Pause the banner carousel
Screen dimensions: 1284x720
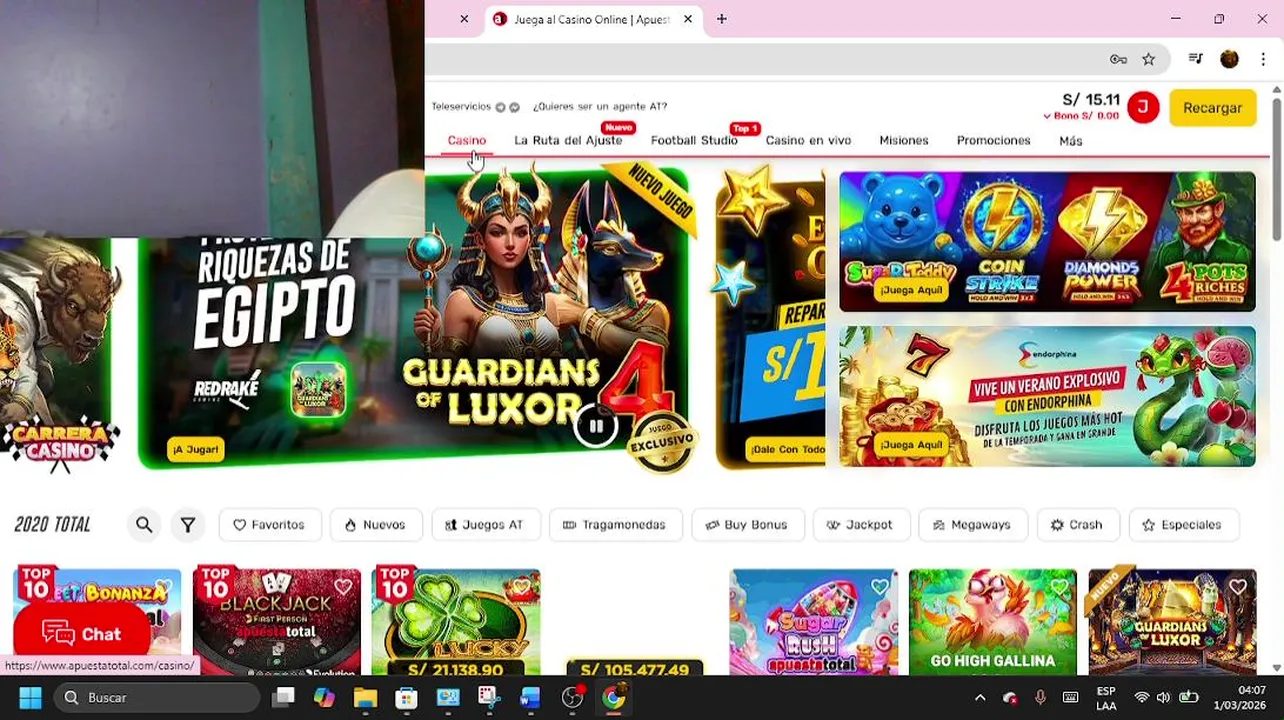pos(596,427)
